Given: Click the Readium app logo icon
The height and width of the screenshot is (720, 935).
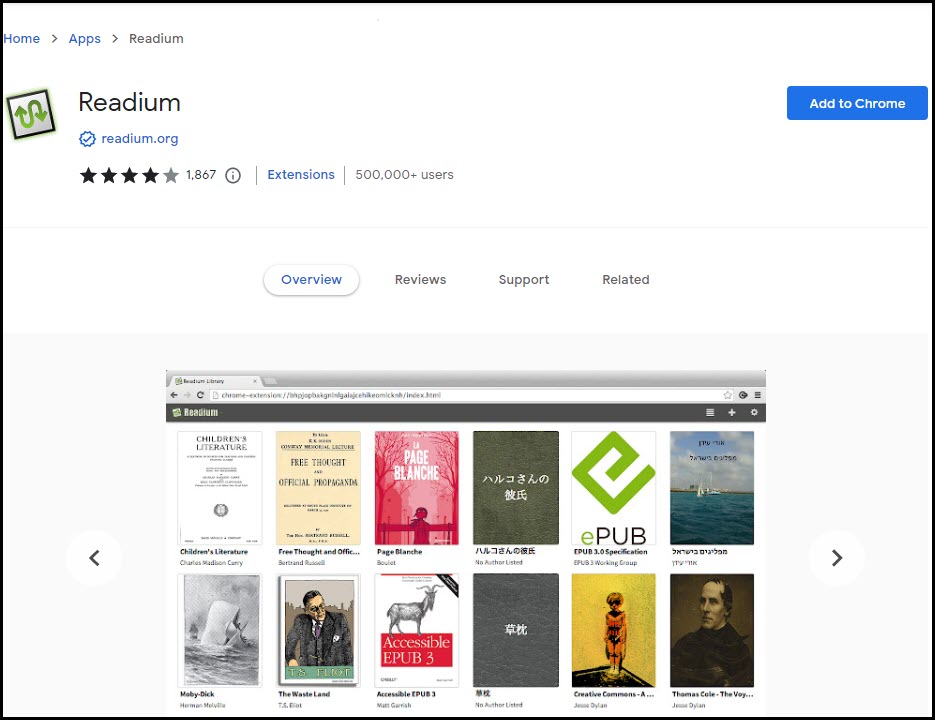Looking at the screenshot, I should [x=30, y=114].
